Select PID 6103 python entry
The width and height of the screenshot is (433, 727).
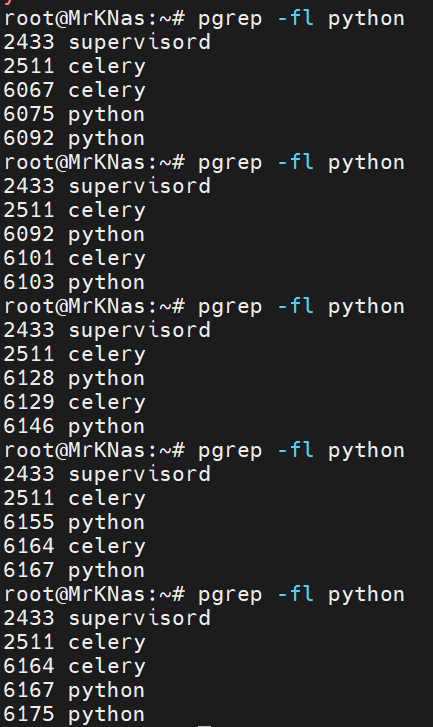[74, 282]
